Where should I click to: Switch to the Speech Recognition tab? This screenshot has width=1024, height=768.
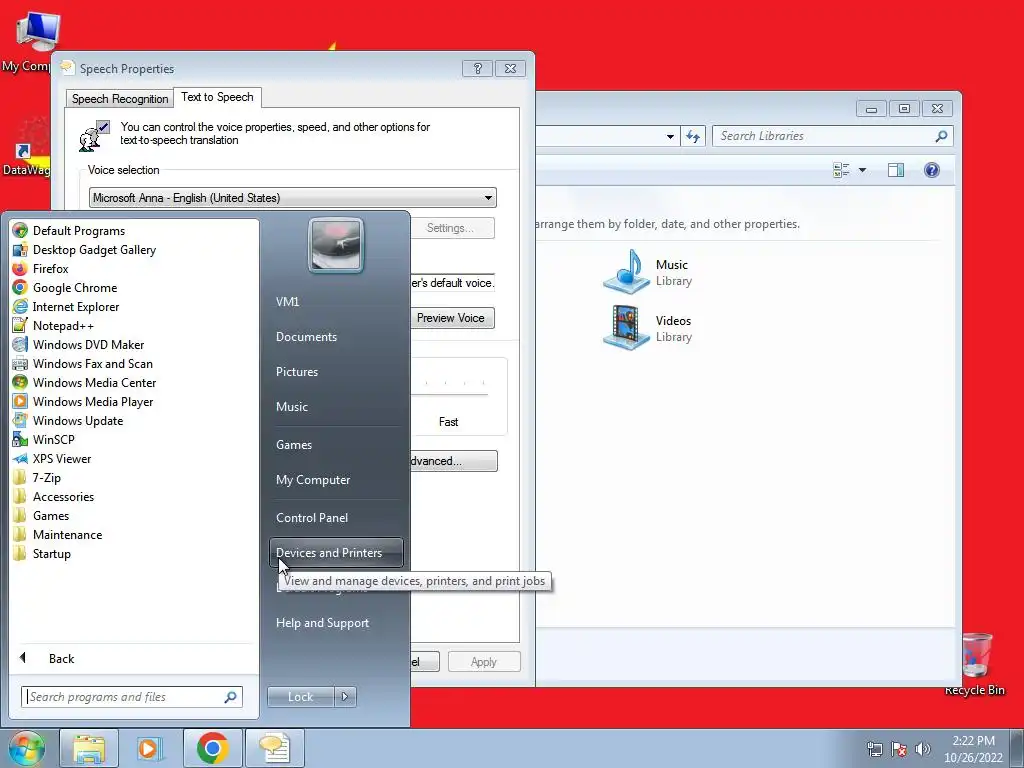point(120,99)
